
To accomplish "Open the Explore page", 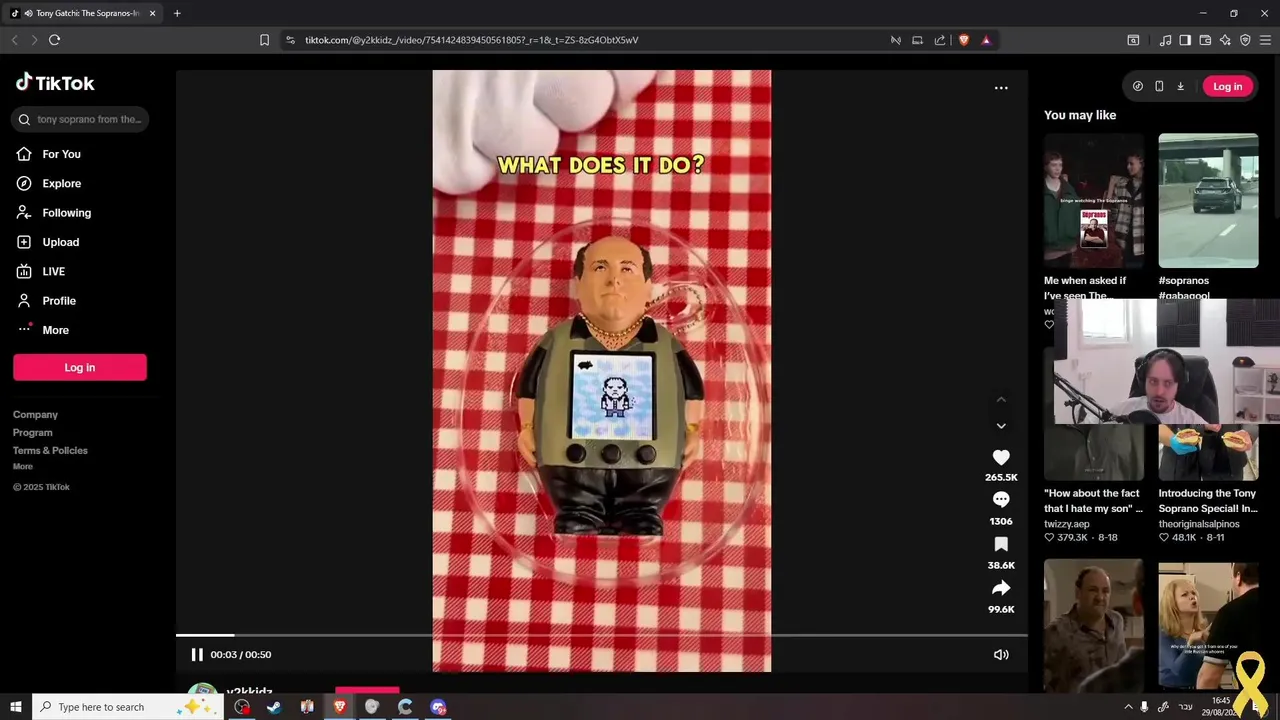I will (x=61, y=183).
